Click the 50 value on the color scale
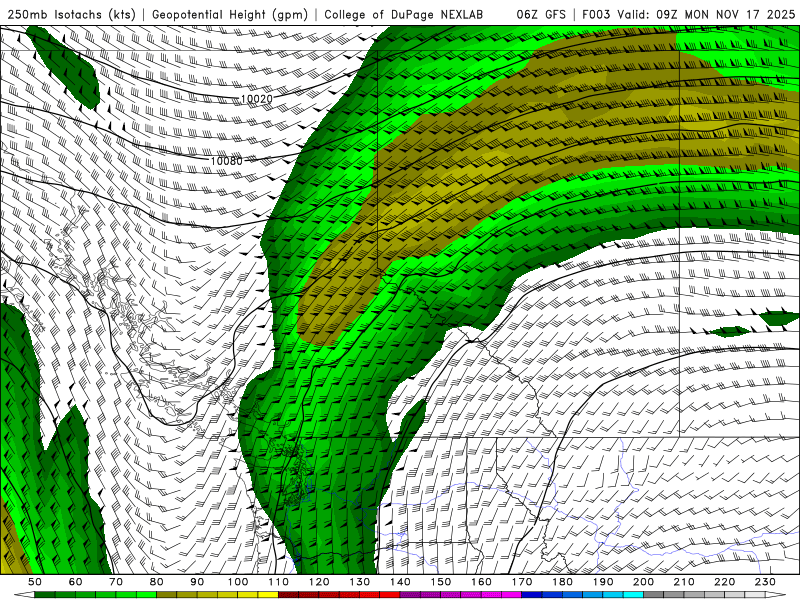Screen dimensions: 800x600 (35, 582)
